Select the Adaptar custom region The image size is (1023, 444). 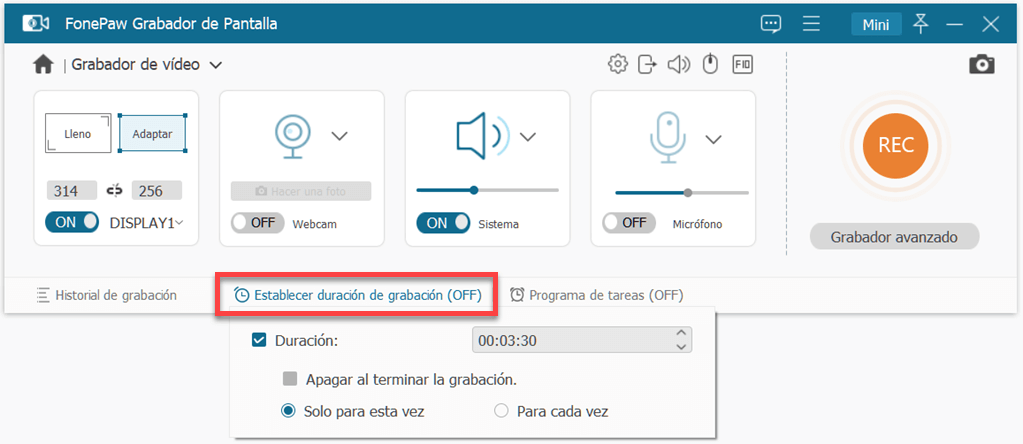pos(152,134)
